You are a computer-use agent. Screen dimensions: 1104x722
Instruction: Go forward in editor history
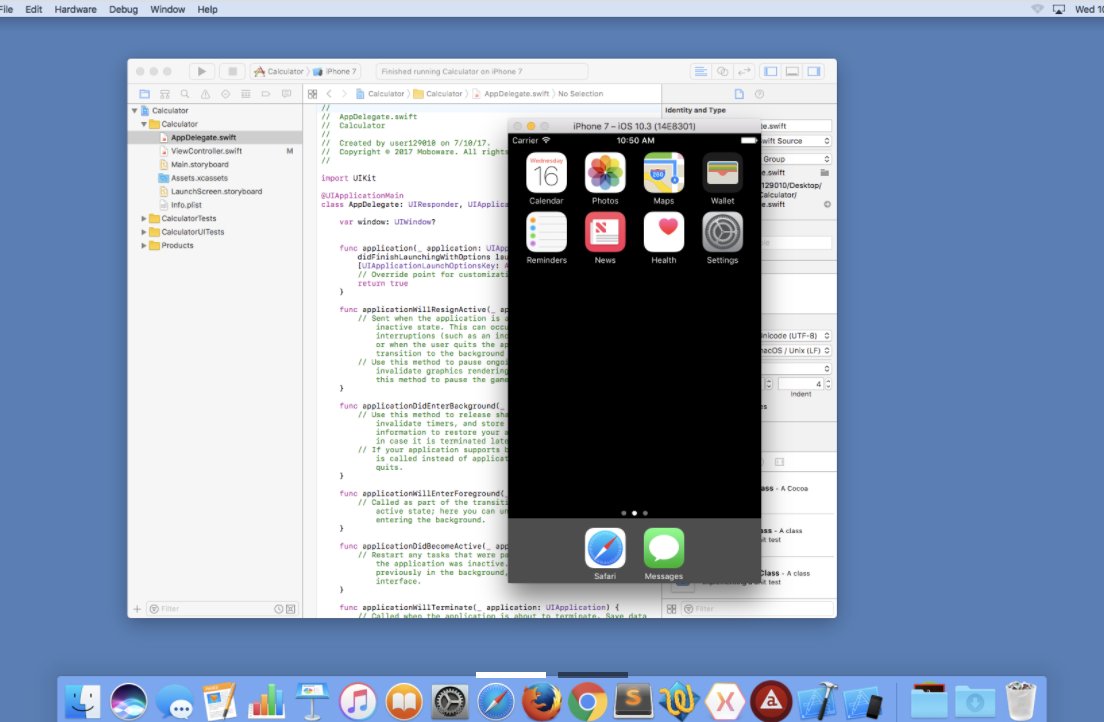(x=344, y=94)
